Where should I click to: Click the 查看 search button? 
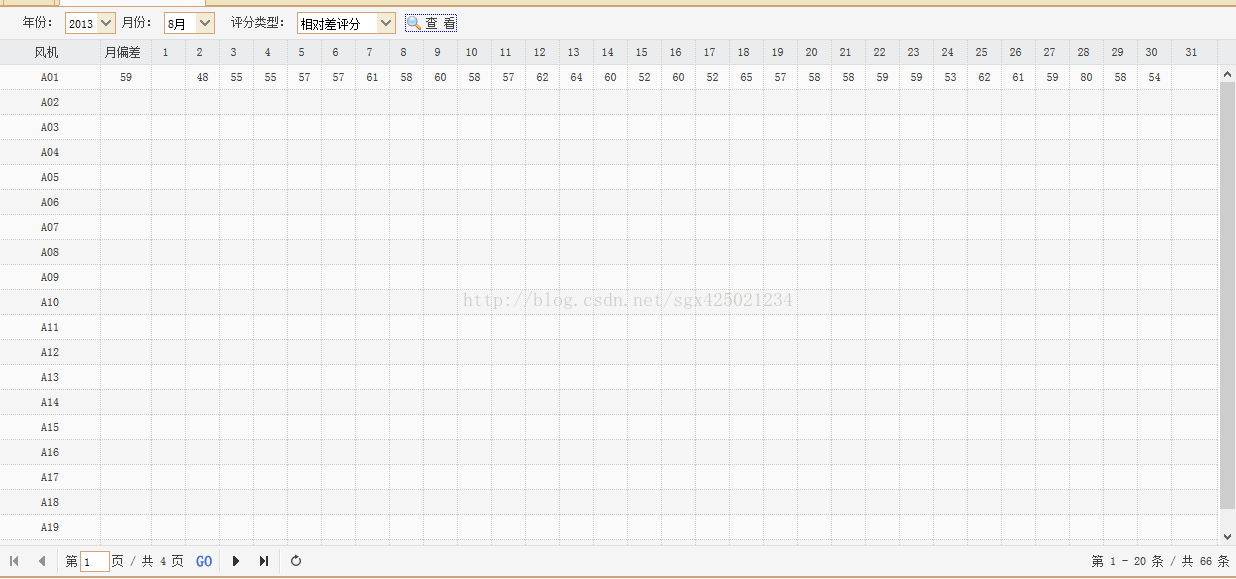click(431, 23)
